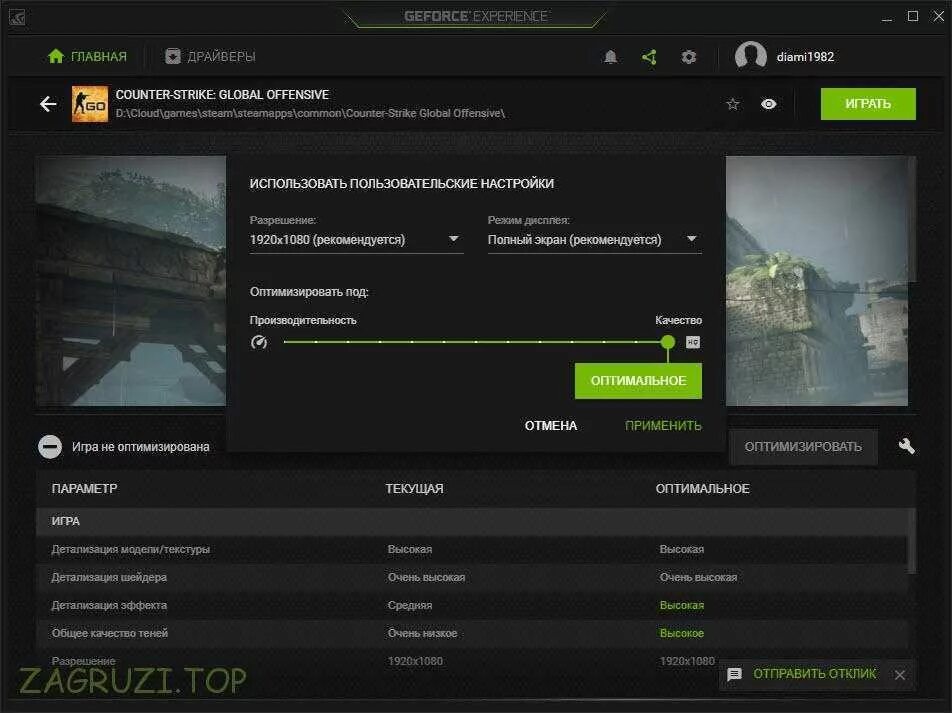This screenshot has width=952, height=713.
Task: Click the green Высокое optimal shadow value
Action: 682,633
